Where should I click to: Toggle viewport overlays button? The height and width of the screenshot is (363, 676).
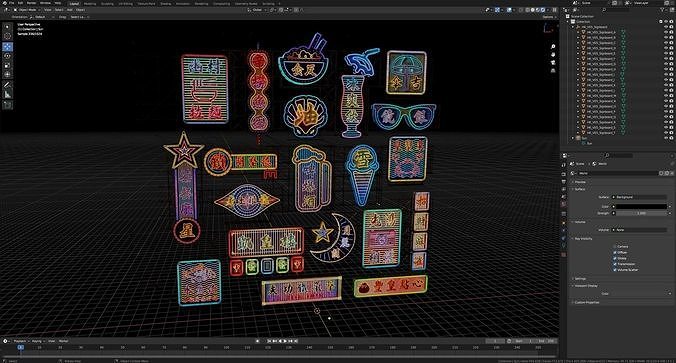point(509,9)
